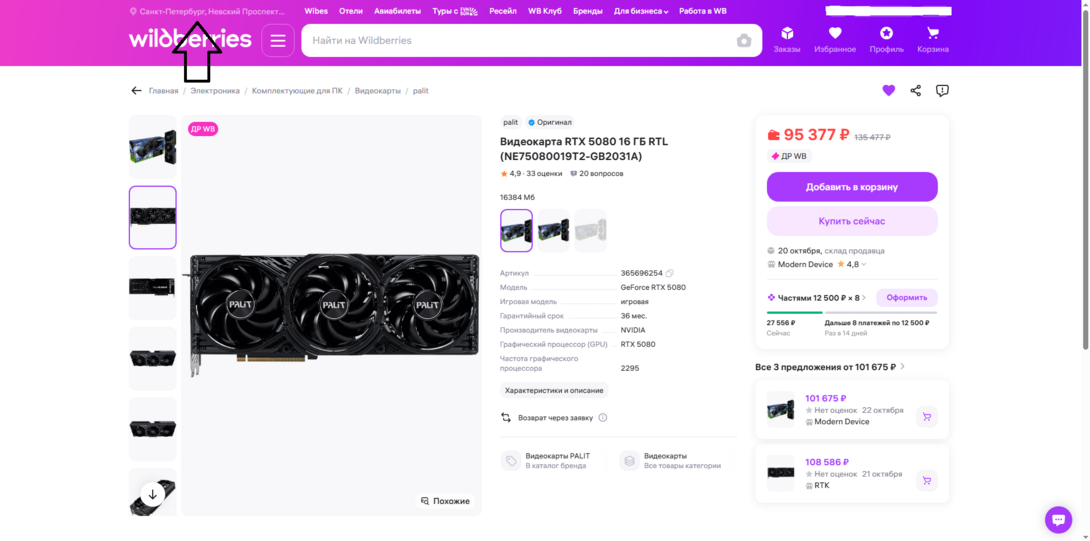Viewport: 1090px width, 541px height.
Task: Go to Видеокарты breadcrumb
Action: tap(378, 90)
